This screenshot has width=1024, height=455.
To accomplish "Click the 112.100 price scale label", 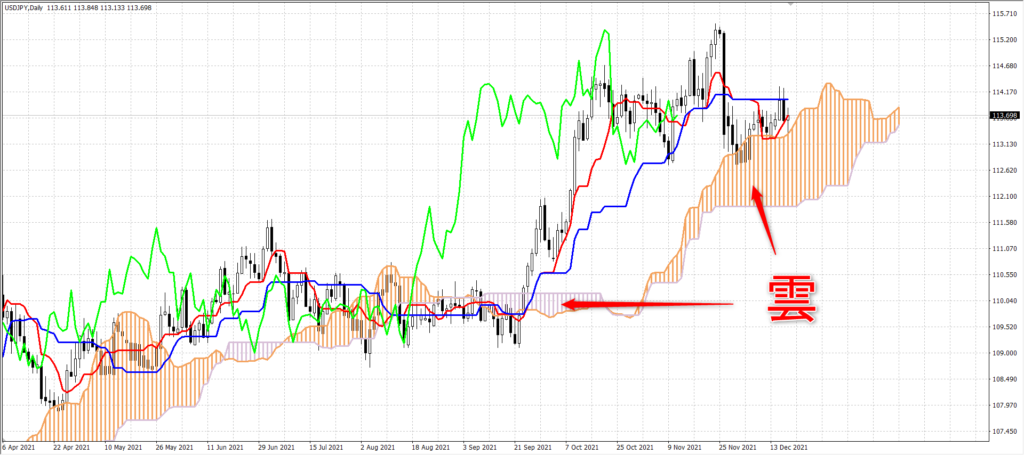I will click(1004, 196).
